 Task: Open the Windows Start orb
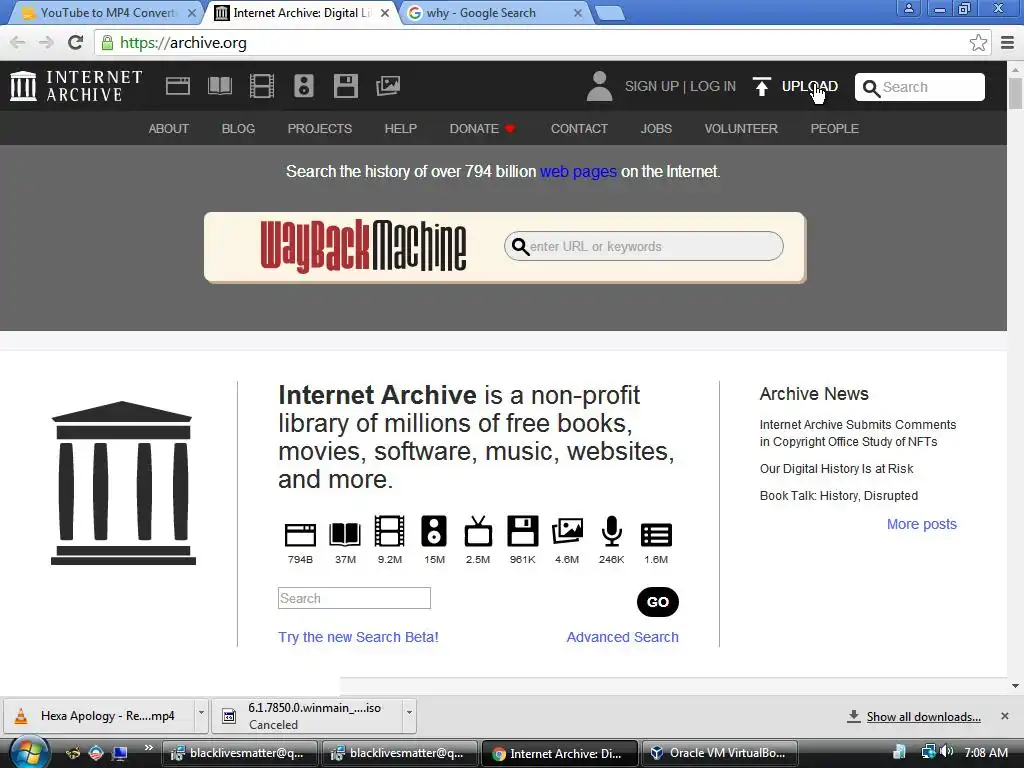click(28, 752)
